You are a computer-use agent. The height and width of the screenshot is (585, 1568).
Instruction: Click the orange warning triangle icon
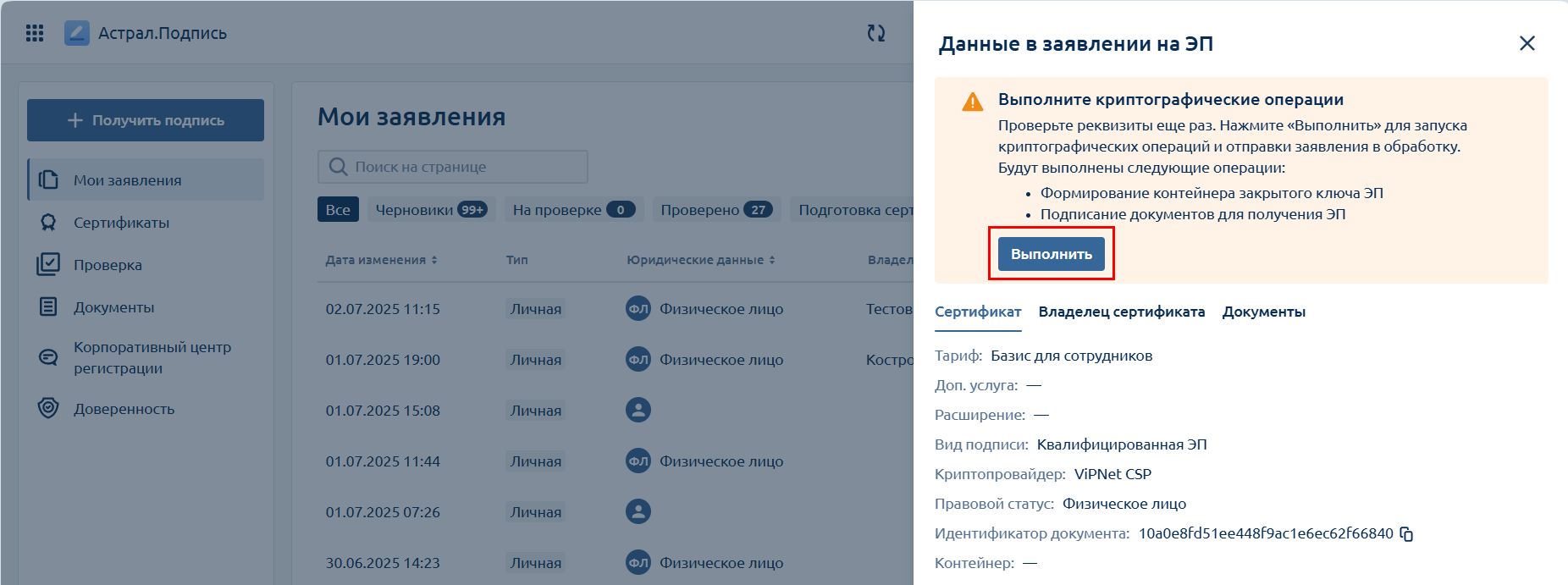pyautogui.click(x=973, y=102)
